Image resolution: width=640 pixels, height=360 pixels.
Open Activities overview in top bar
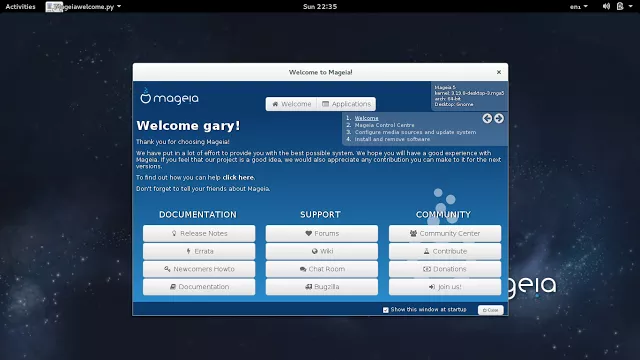(x=20, y=7)
